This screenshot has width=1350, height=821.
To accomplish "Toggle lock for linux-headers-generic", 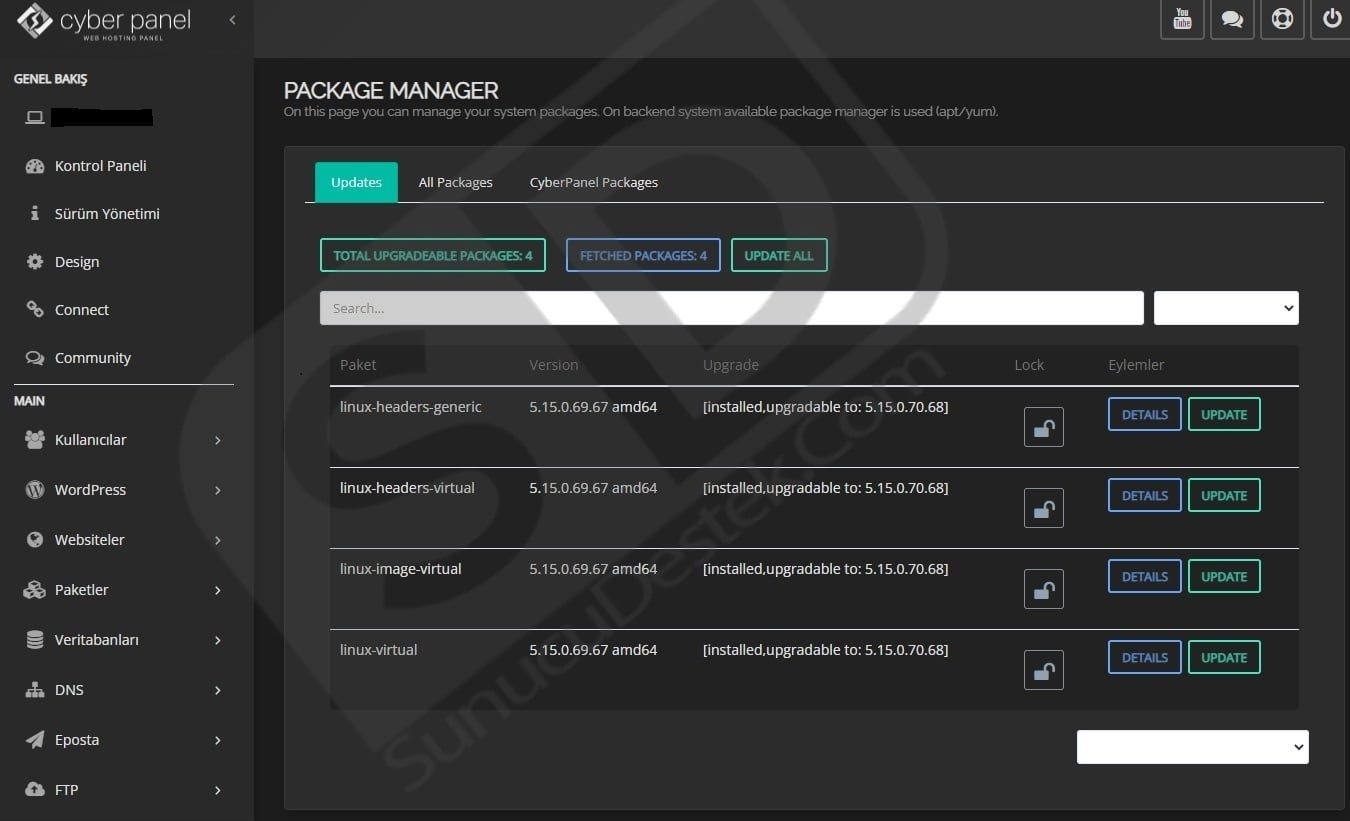I will [1043, 427].
